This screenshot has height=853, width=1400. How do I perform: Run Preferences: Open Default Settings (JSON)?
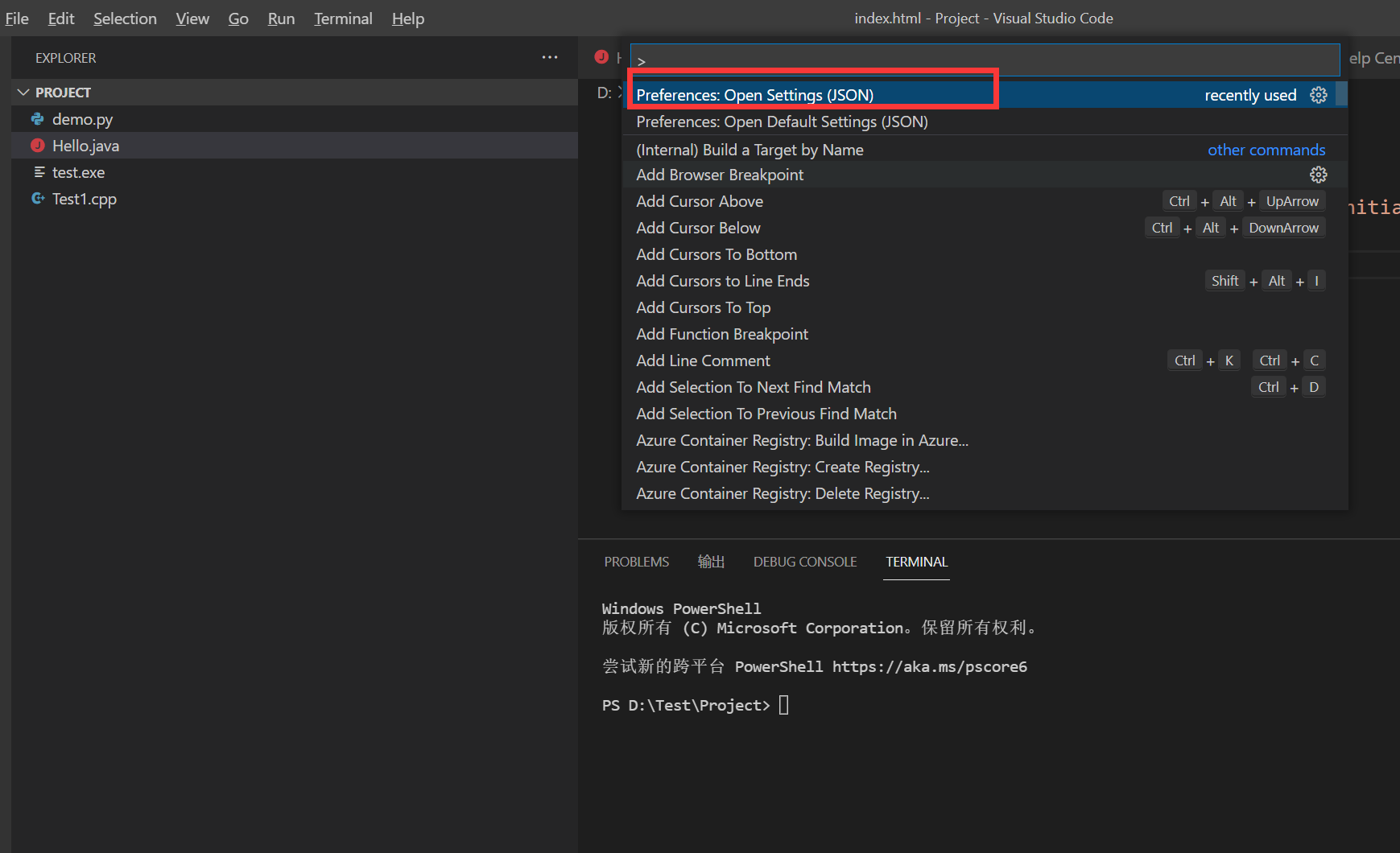985,122
